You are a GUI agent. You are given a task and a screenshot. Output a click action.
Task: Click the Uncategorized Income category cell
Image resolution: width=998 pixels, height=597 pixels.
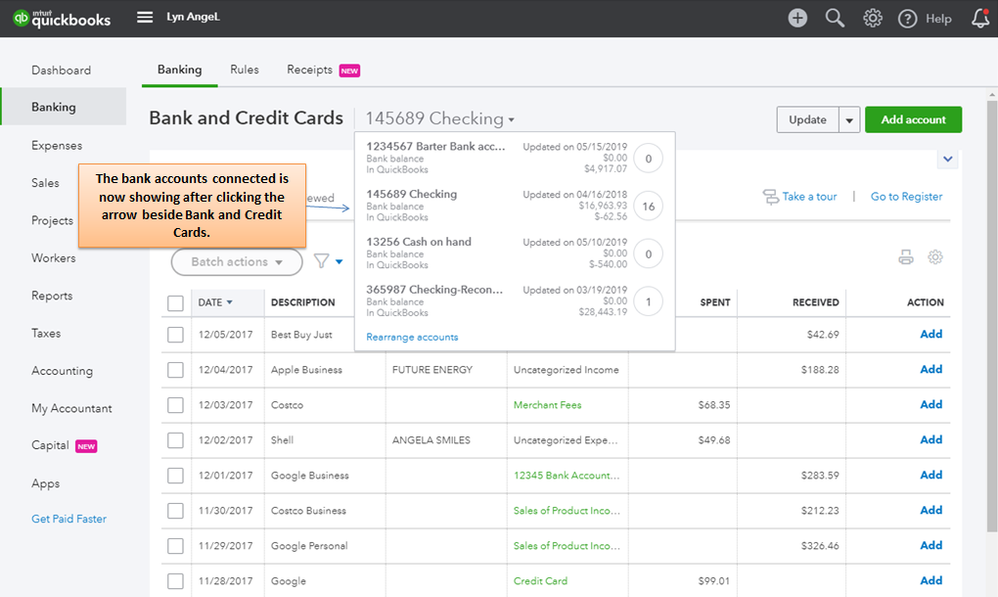[x=566, y=370]
